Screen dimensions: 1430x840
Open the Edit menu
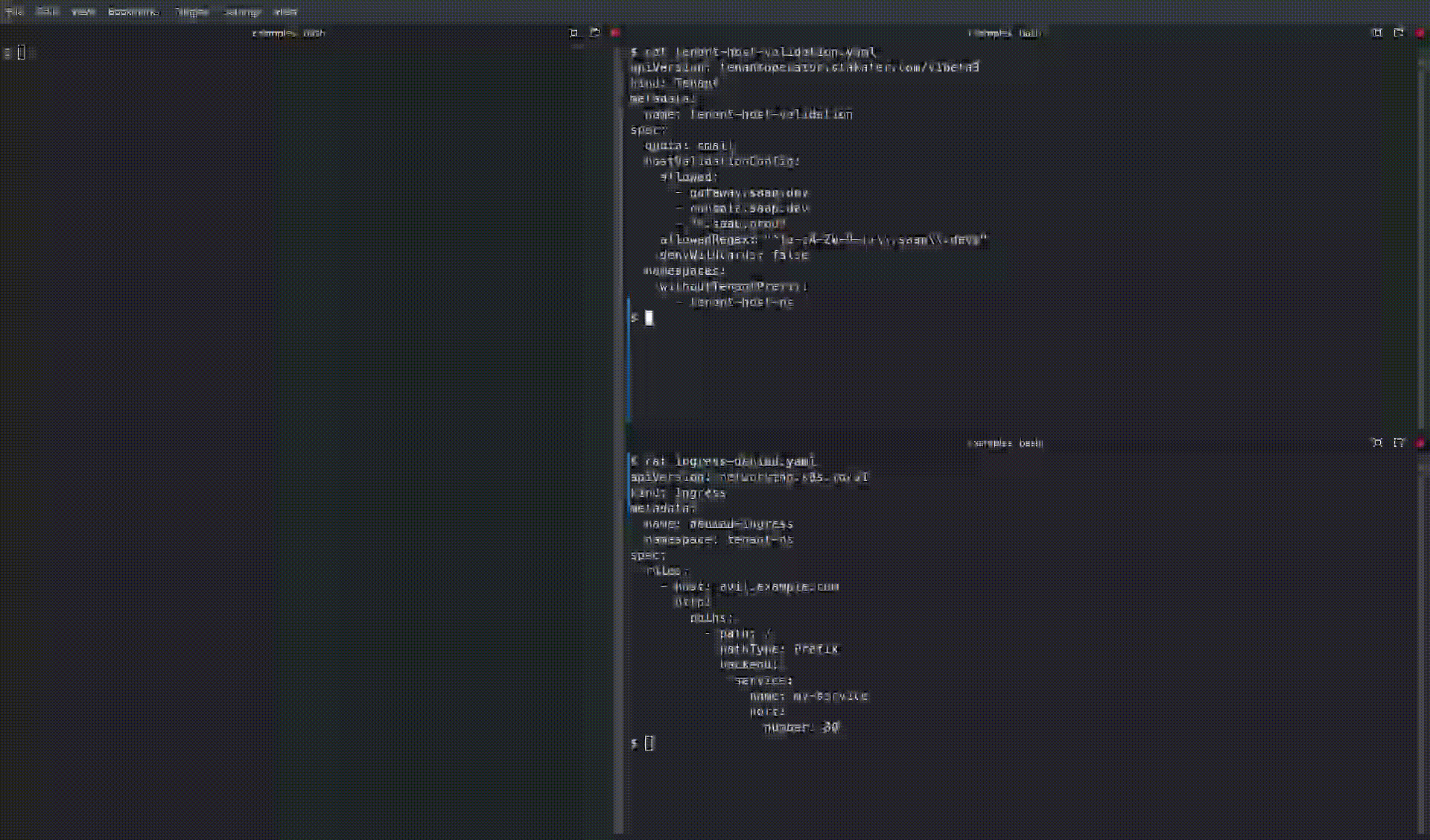pyautogui.click(x=47, y=12)
